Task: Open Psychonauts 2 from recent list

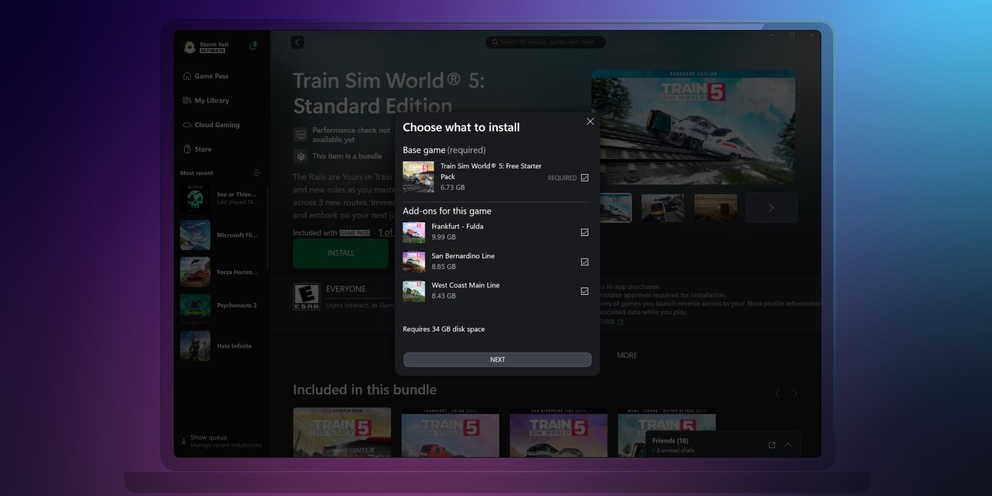Action: (x=220, y=309)
